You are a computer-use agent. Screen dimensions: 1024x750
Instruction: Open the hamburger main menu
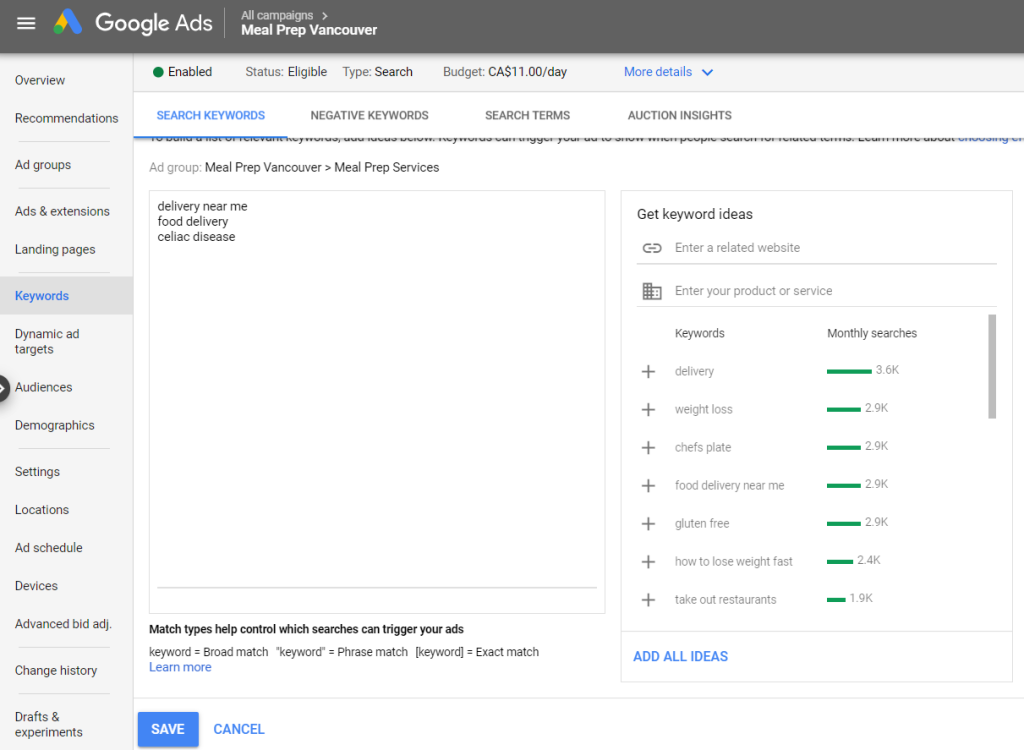tap(26, 23)
